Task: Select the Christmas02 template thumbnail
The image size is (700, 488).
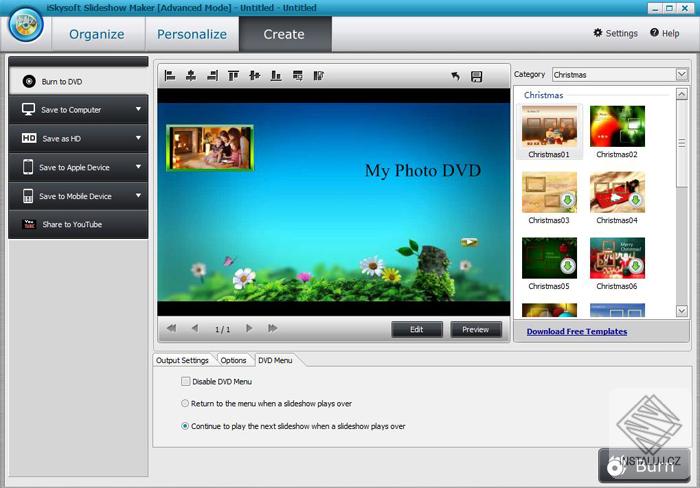Action: 617,126
